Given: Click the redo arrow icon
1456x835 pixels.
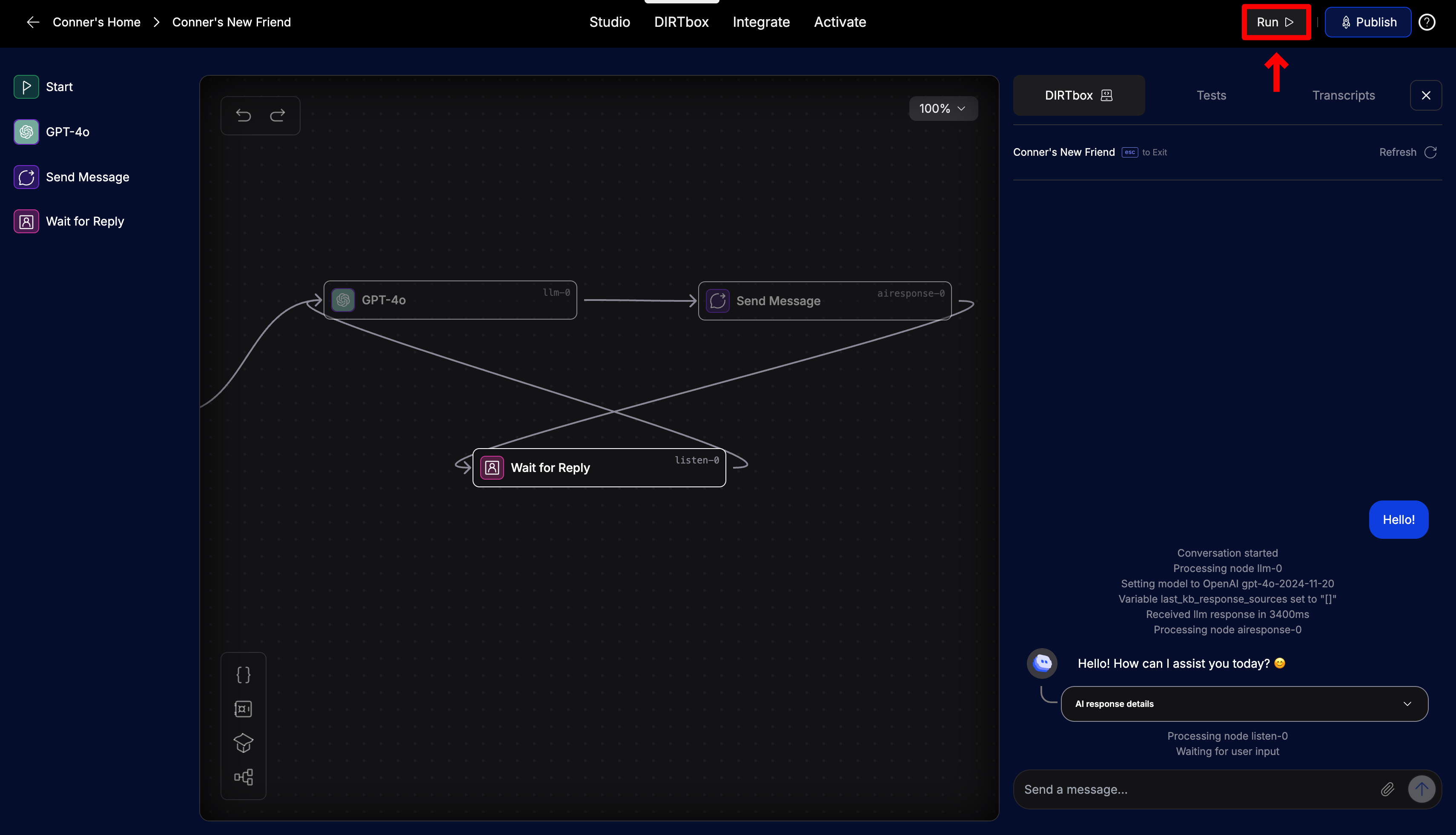Looking at the screenshot, I should coord(278,115).
